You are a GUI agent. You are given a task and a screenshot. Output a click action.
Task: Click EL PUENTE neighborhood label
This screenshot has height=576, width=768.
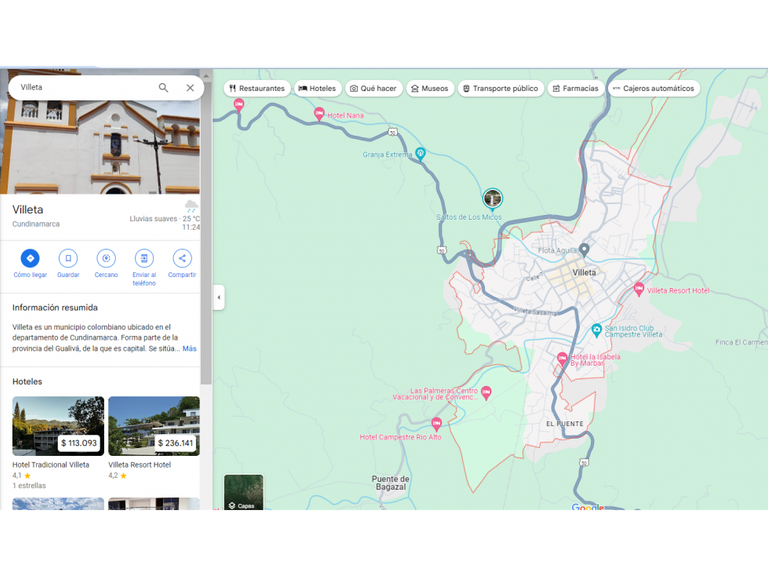point(565,424)
